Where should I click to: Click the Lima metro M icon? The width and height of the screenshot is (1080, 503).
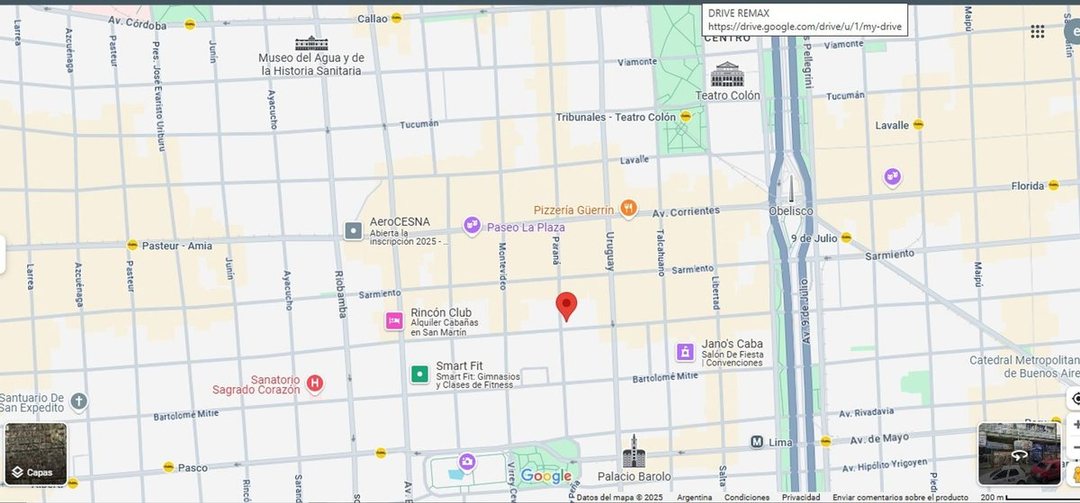click(x=757, y=442)
